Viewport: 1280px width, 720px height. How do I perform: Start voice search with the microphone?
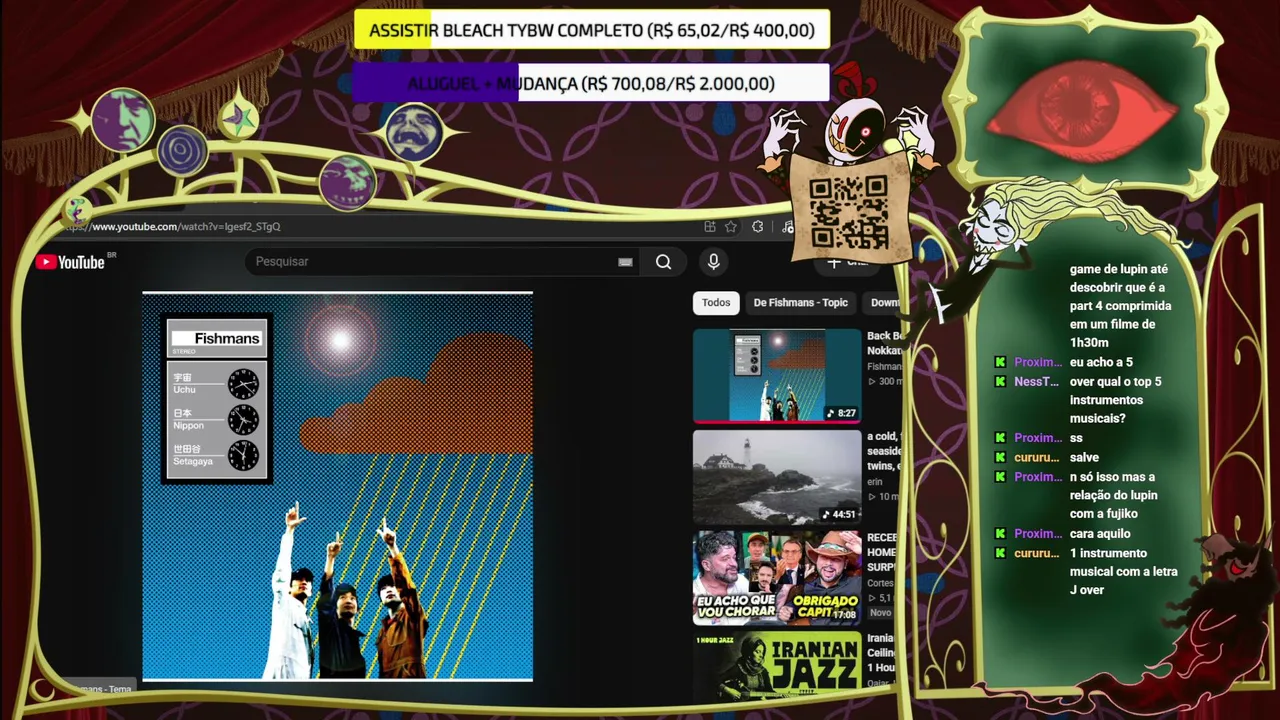pyautogui.click(x=713, y=262)
